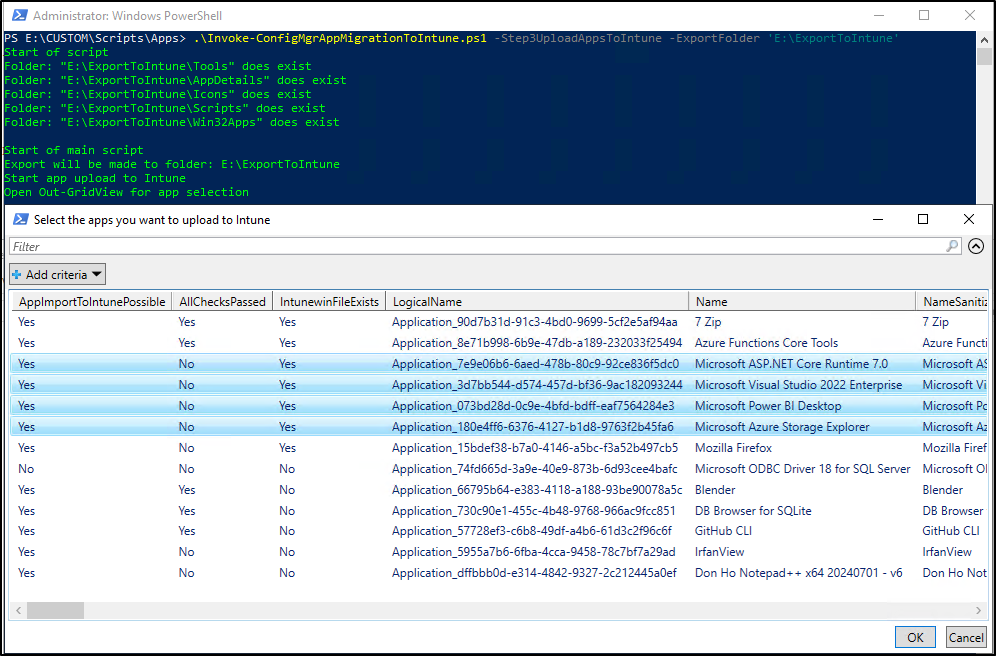
Task: Click logical name Application_90d7b31d-91c3-4bd0-9699-5cf2e5af94aa
Action: click(x=535, y=322)
